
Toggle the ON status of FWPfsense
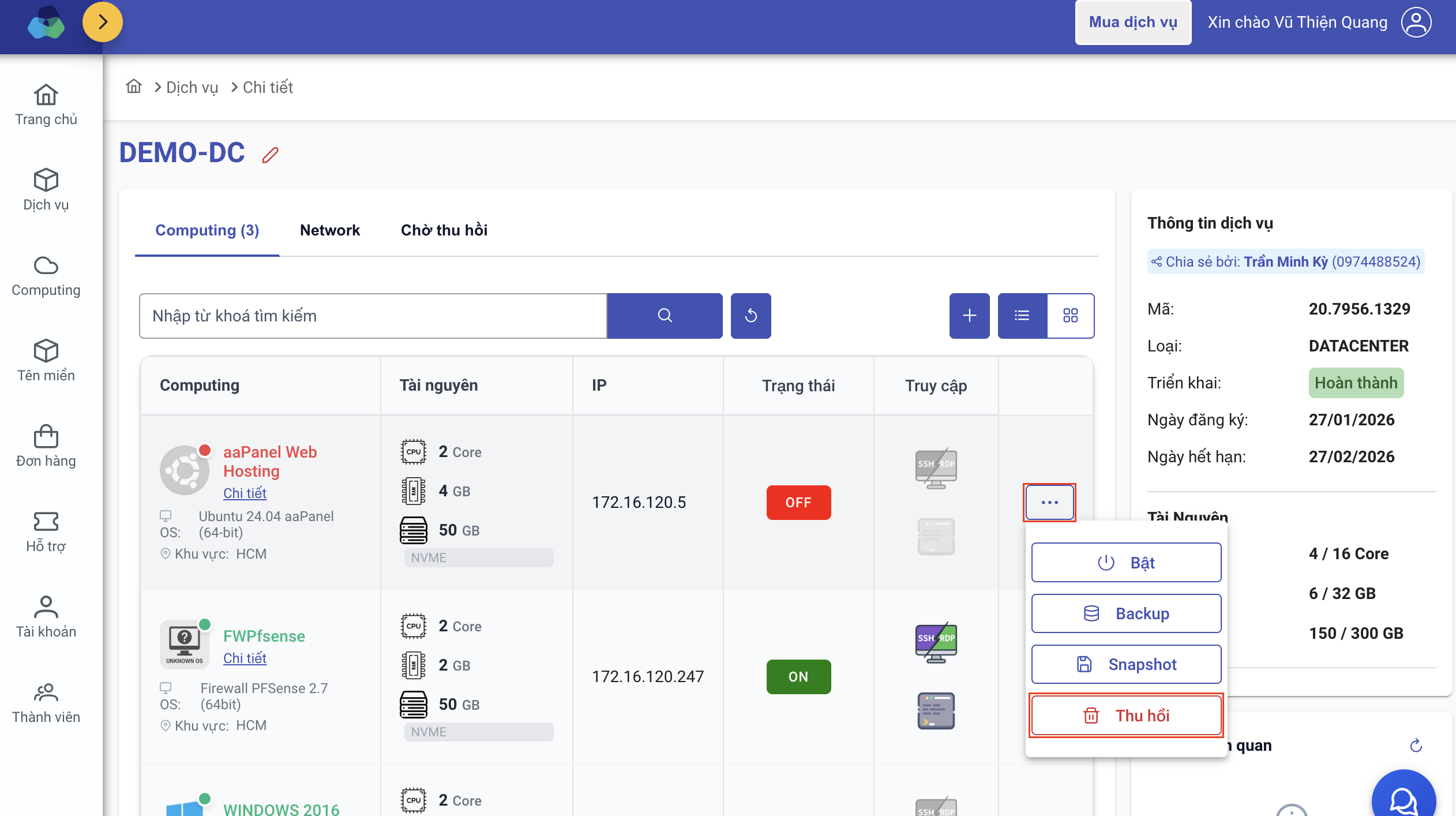tap(798, 676)
